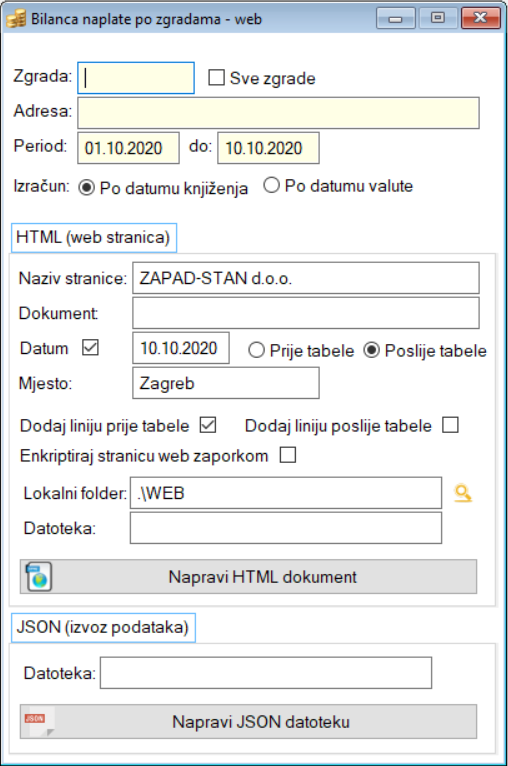Enable Dodaj liniju poslije tabele
Screen dimensions: 508x766
click(450, 425)
